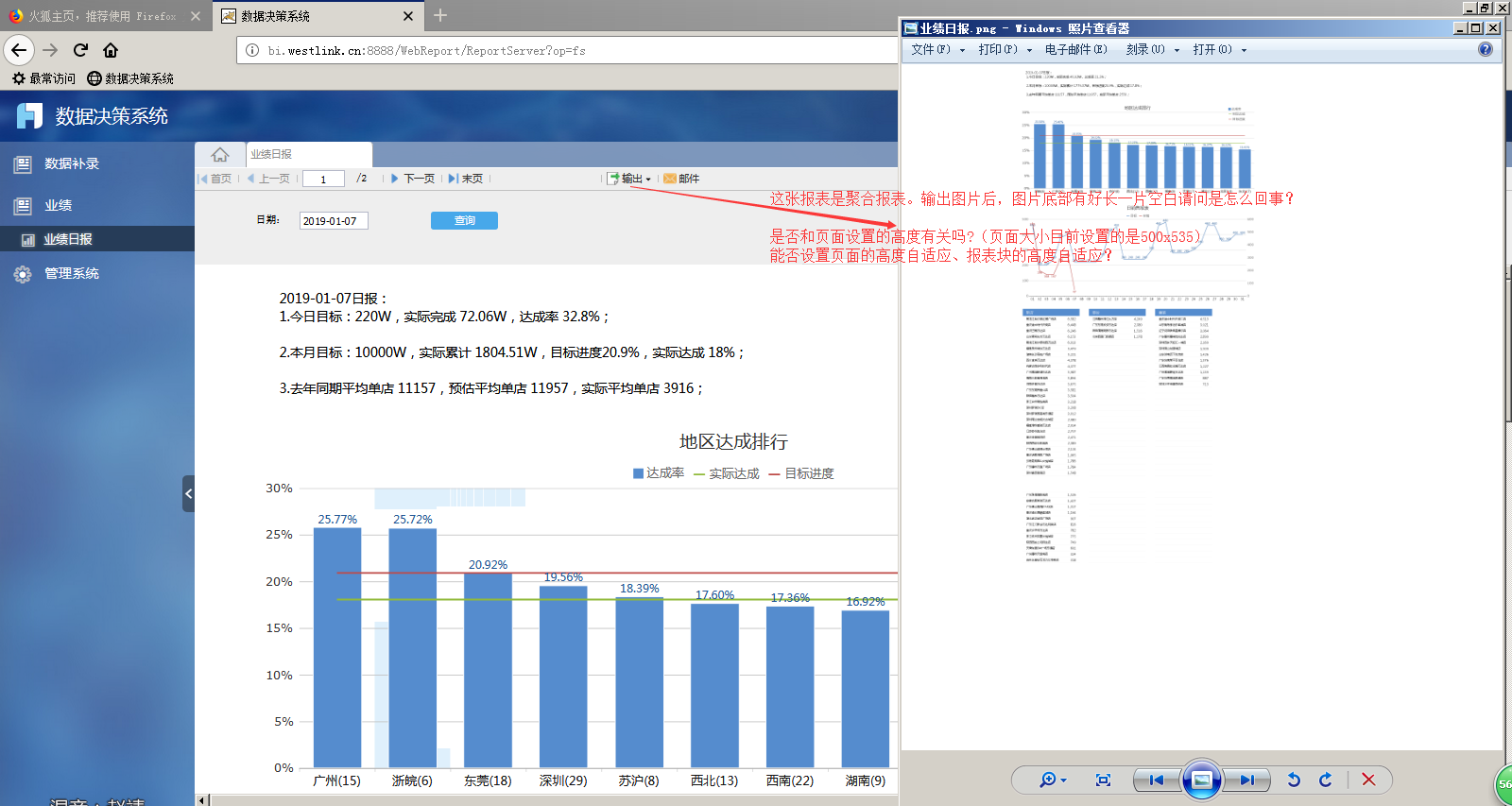Viewport: 1512px width, 806px height.
Task: Fit image to window in photo viewer
Action: coord(1103,780)
